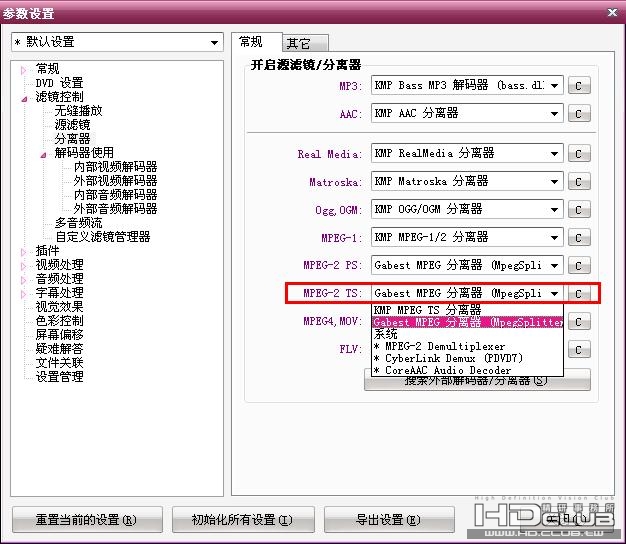Viewport: 626px width, 544px height.
Task: Choose CoreAAC Audio Decoder option
Action: [x=467, y=370]
